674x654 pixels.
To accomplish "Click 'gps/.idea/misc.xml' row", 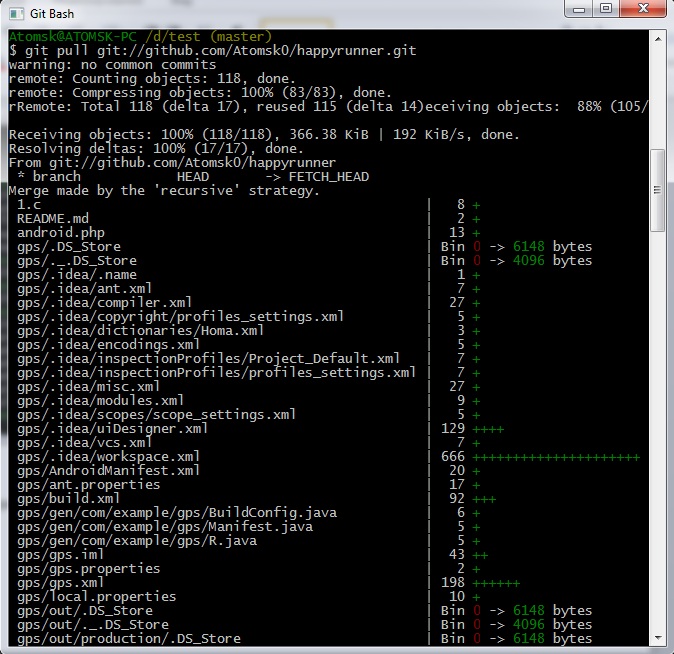I will (x=249, y=387).
